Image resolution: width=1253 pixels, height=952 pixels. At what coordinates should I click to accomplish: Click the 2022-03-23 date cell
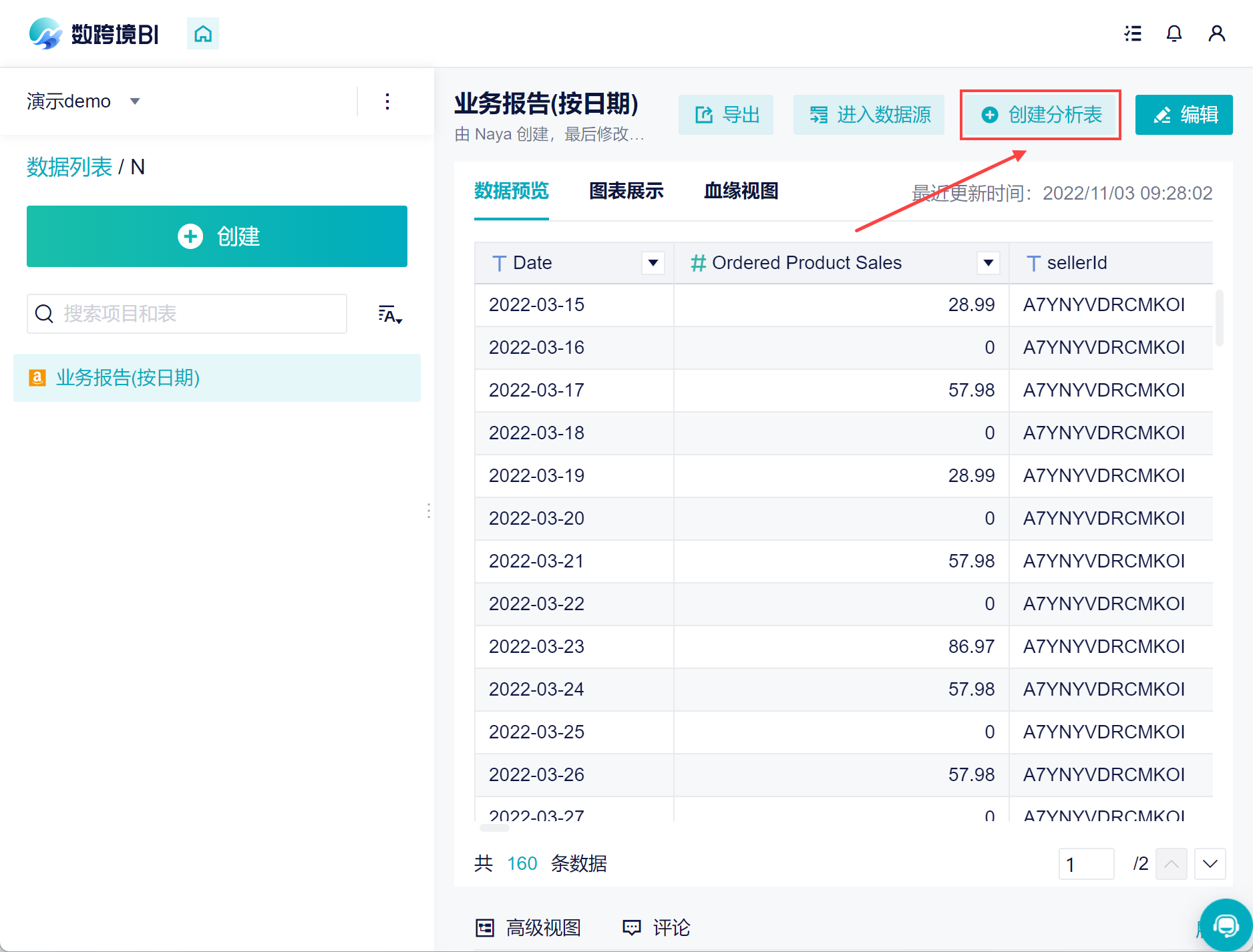pos(574,647)
